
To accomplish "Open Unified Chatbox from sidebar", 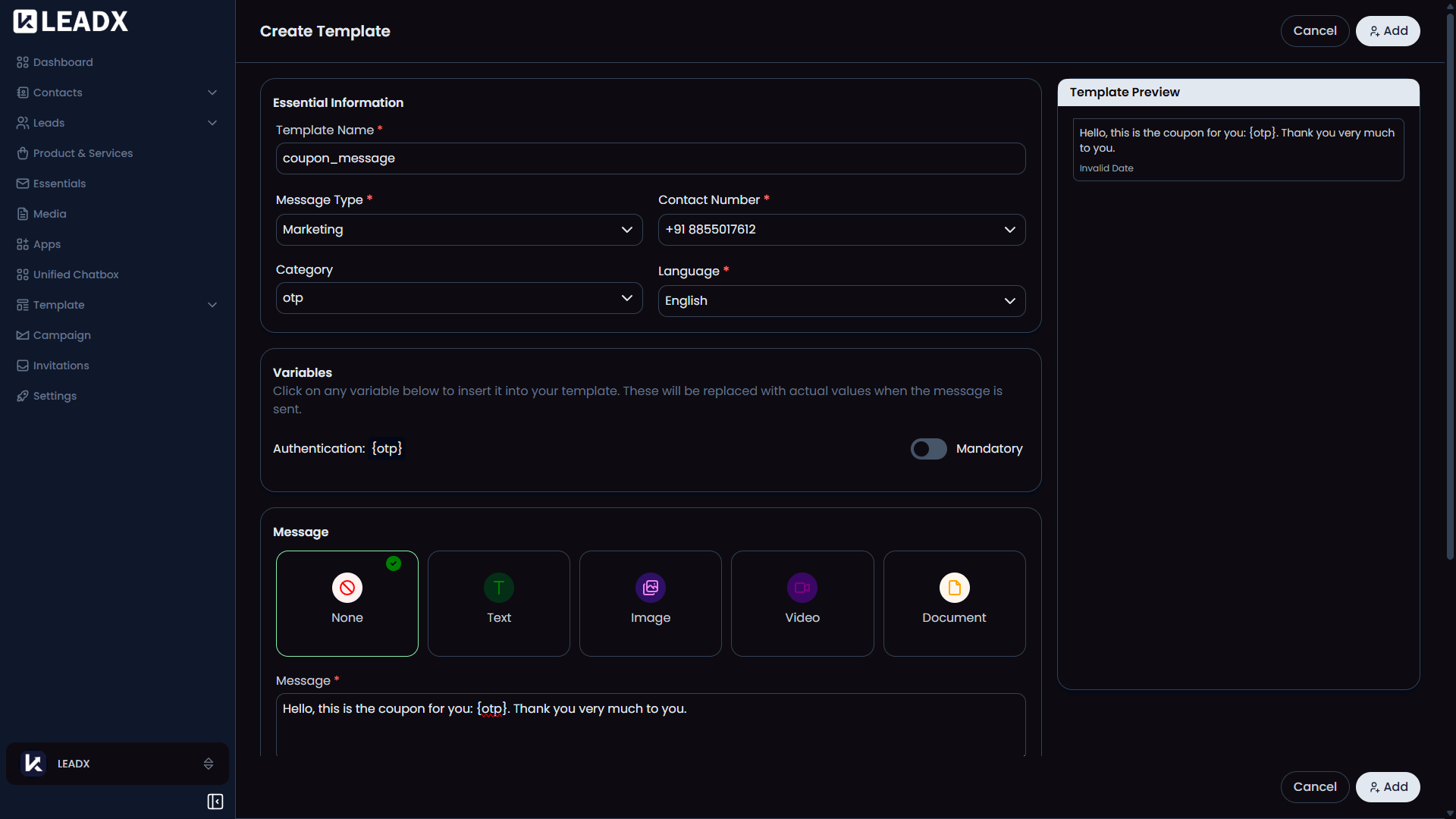I will (x=76, y=275).
